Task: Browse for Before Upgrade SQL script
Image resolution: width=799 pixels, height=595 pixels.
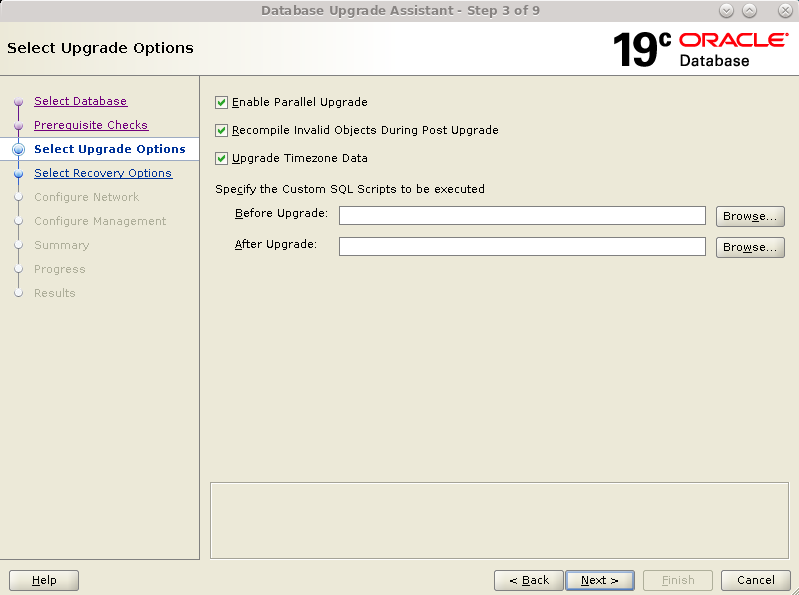Action: click(750, 216)
